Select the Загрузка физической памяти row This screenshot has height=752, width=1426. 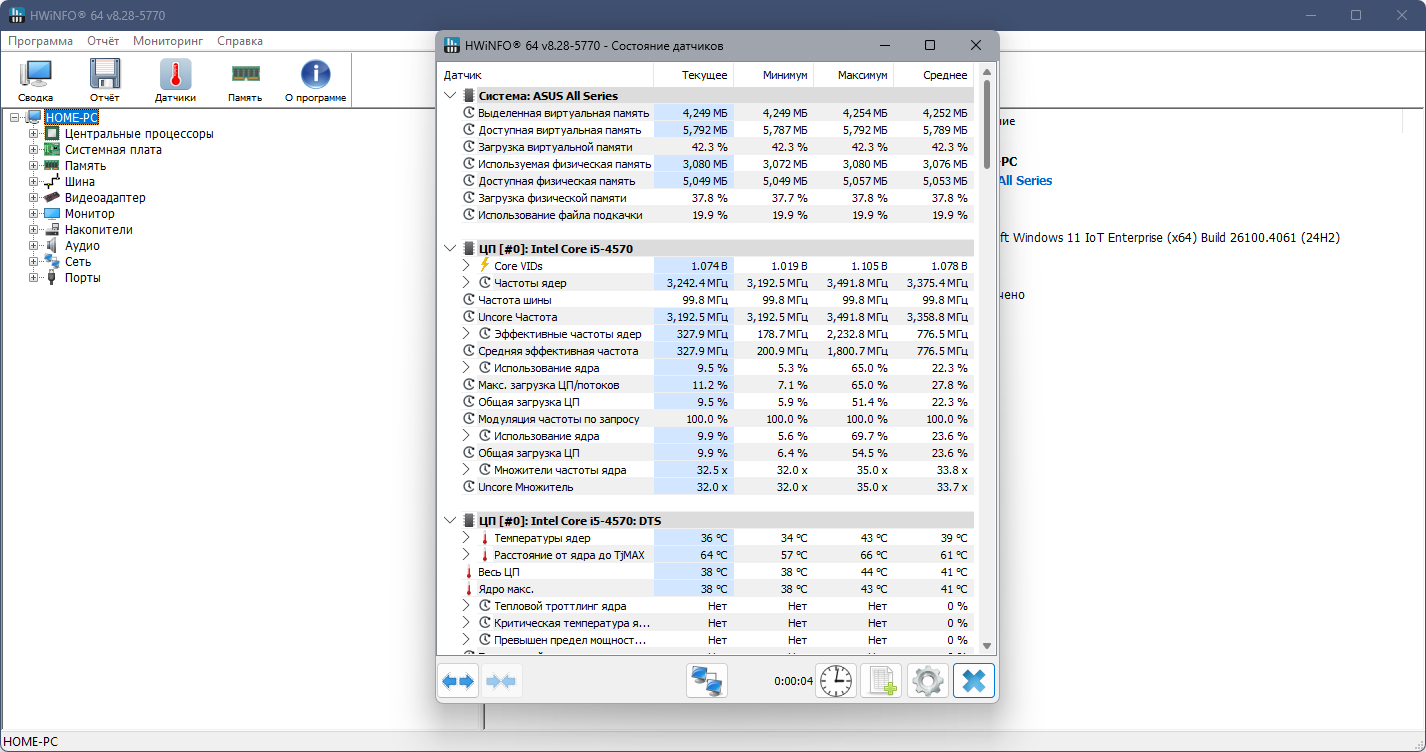click(707, 198)
